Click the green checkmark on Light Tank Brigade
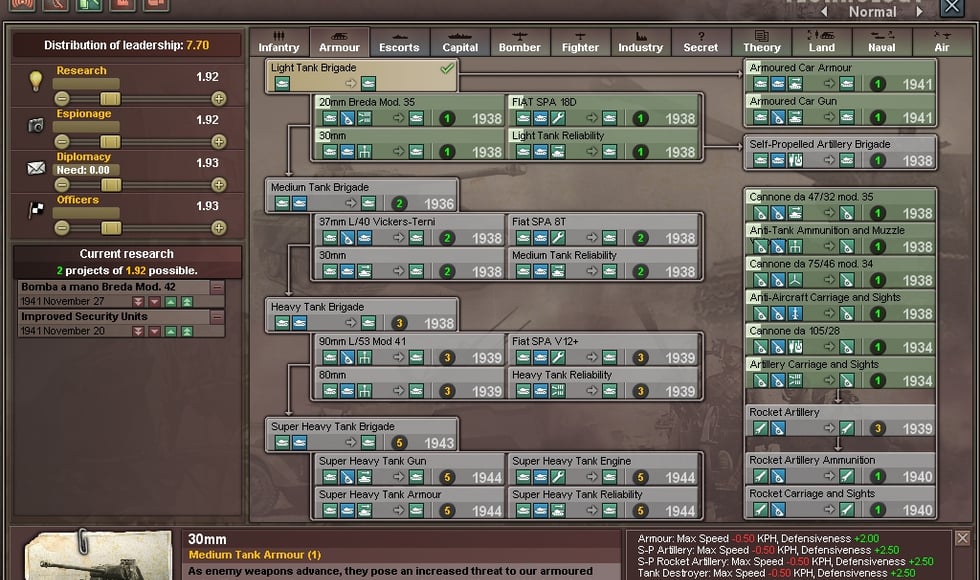The image size is (980, 580). point(446,68)
